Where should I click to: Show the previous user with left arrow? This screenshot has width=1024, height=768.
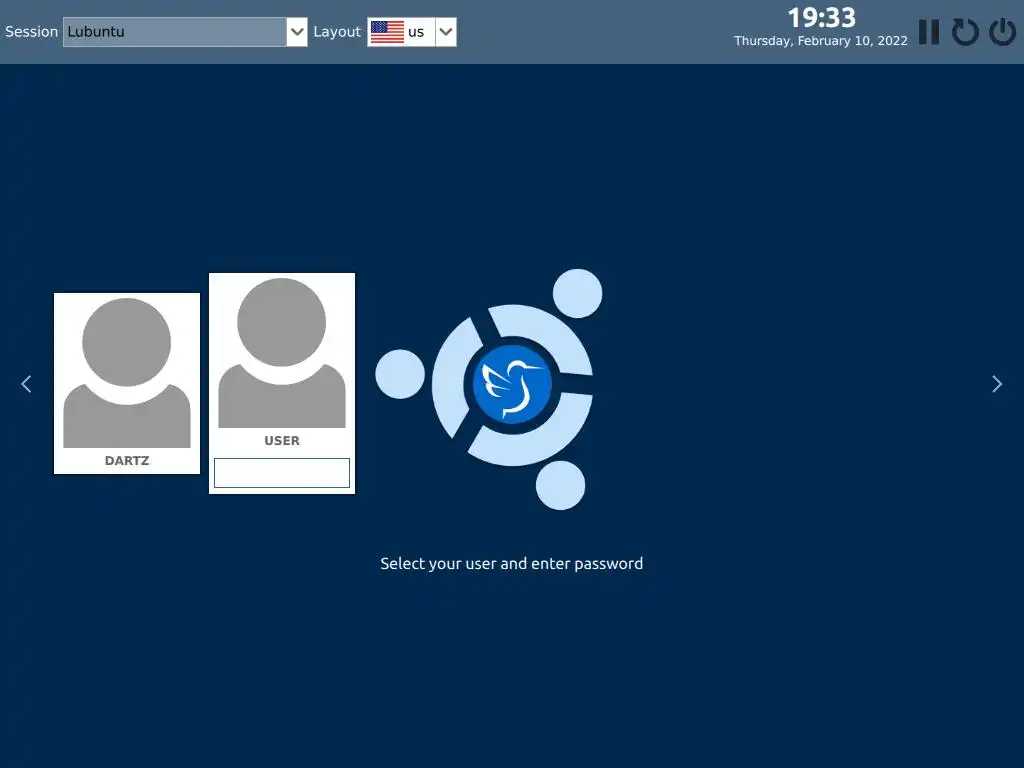pyautogui.click(x=26, y=384)
